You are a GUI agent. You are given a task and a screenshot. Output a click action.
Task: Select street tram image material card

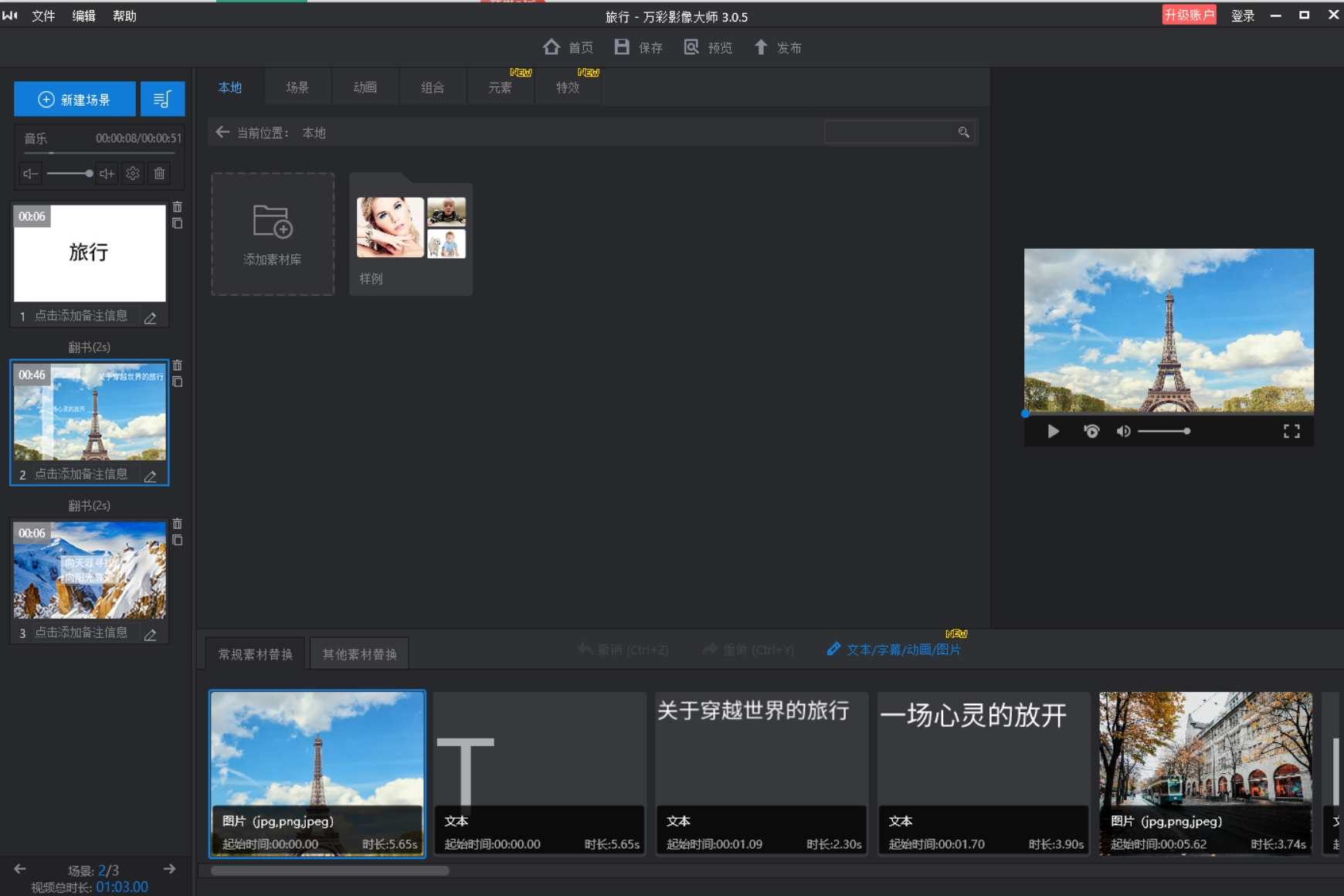pos(1206,773)
